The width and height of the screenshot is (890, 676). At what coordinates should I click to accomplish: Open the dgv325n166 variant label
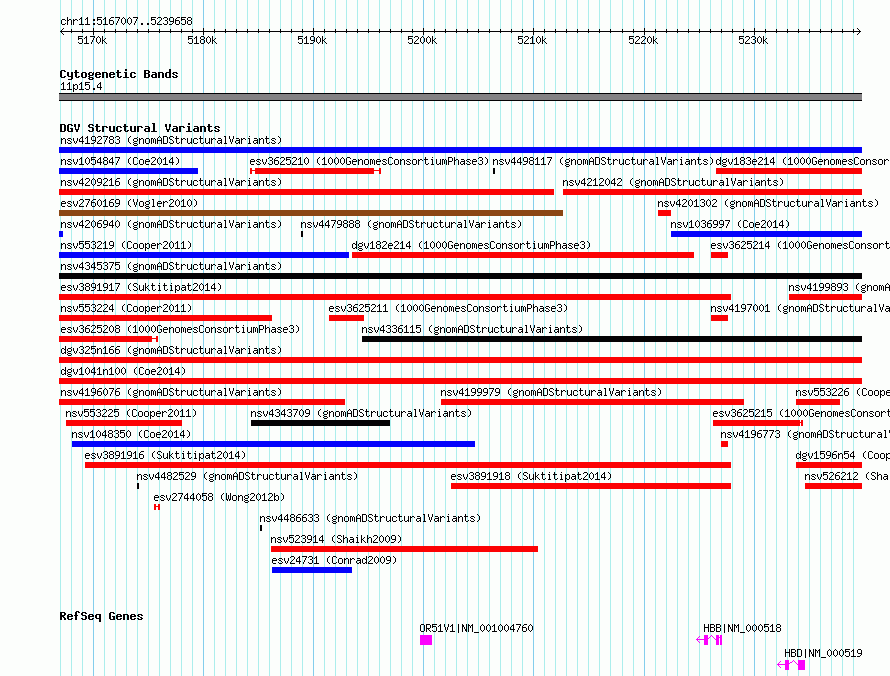tap(171, 350)
